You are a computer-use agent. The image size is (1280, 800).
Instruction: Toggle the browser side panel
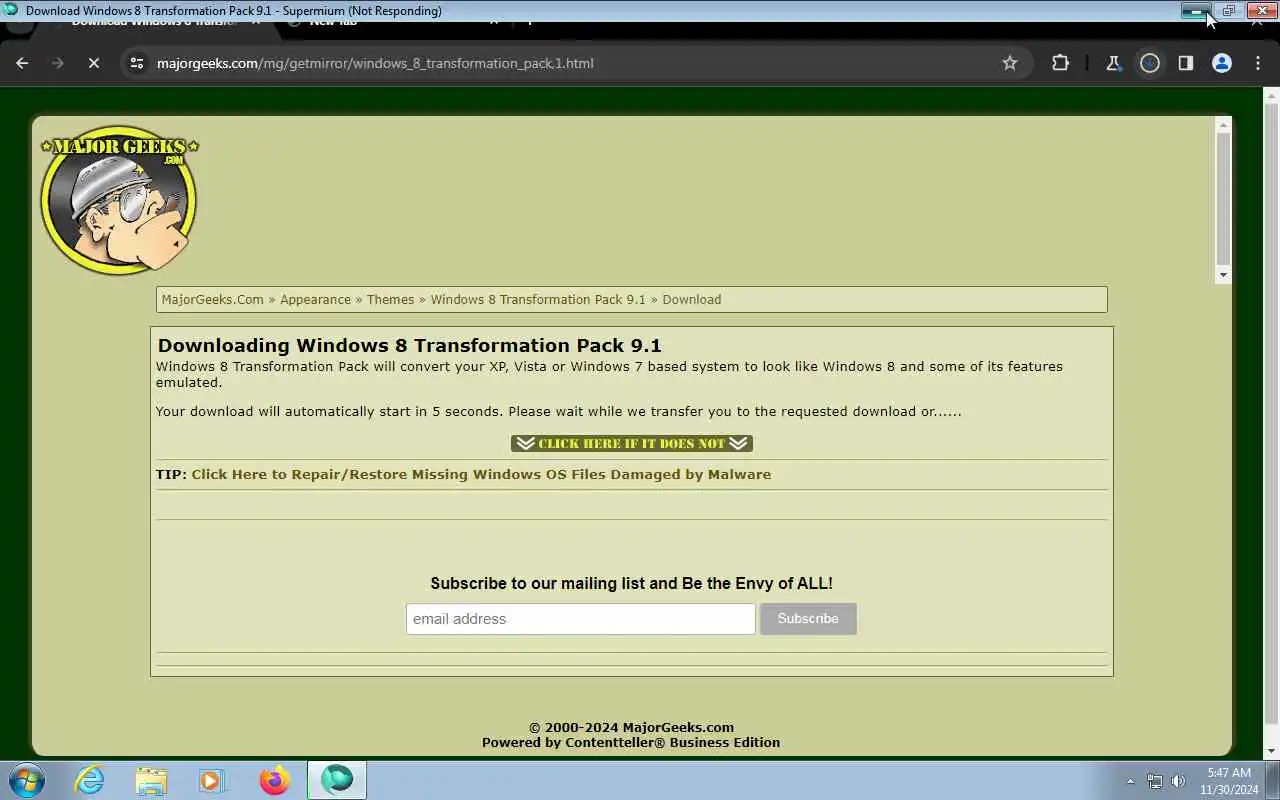pos(1185,63)
